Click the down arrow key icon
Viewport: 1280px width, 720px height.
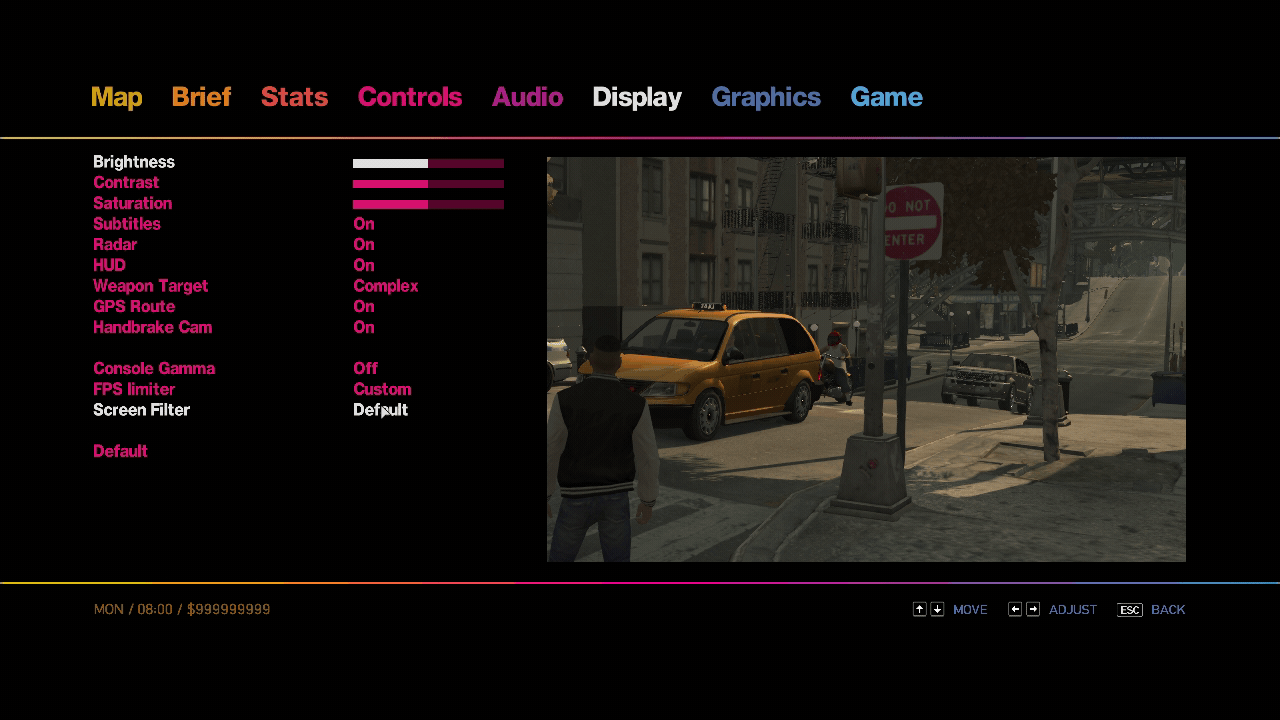click(x=937, y=609)
